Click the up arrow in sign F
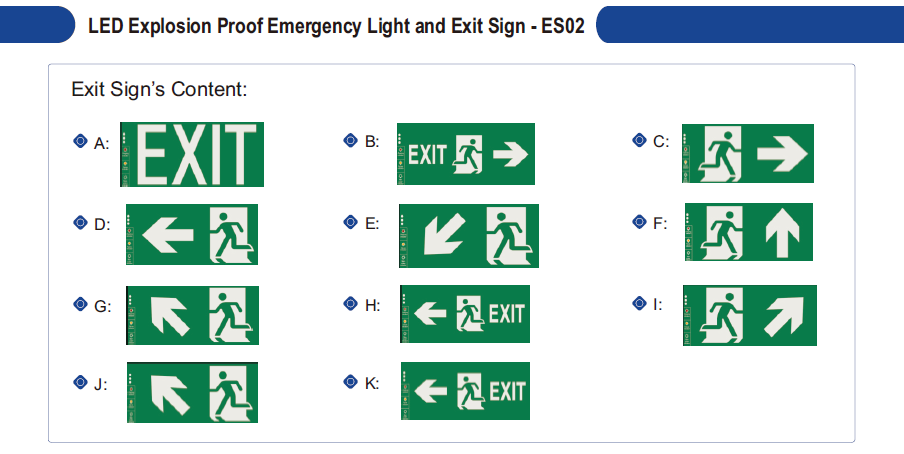Screen dimensions: 904x454 click(x=782, y=232)
